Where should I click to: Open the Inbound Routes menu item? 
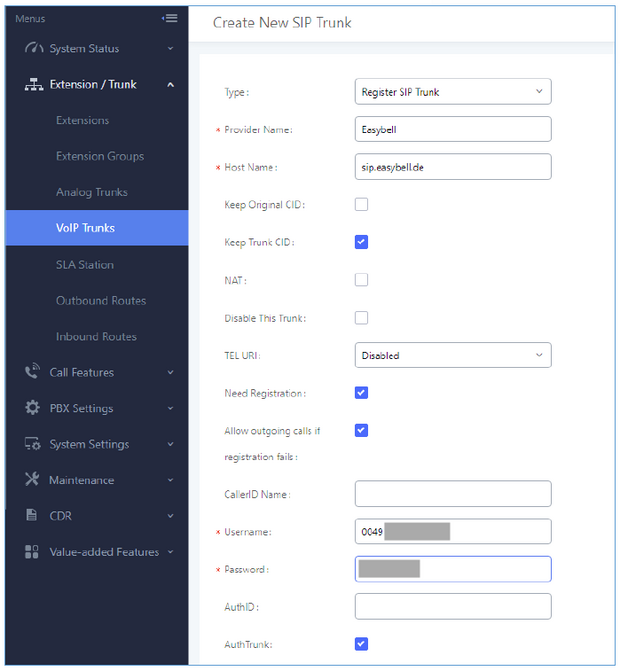click(x=96, y=337)
